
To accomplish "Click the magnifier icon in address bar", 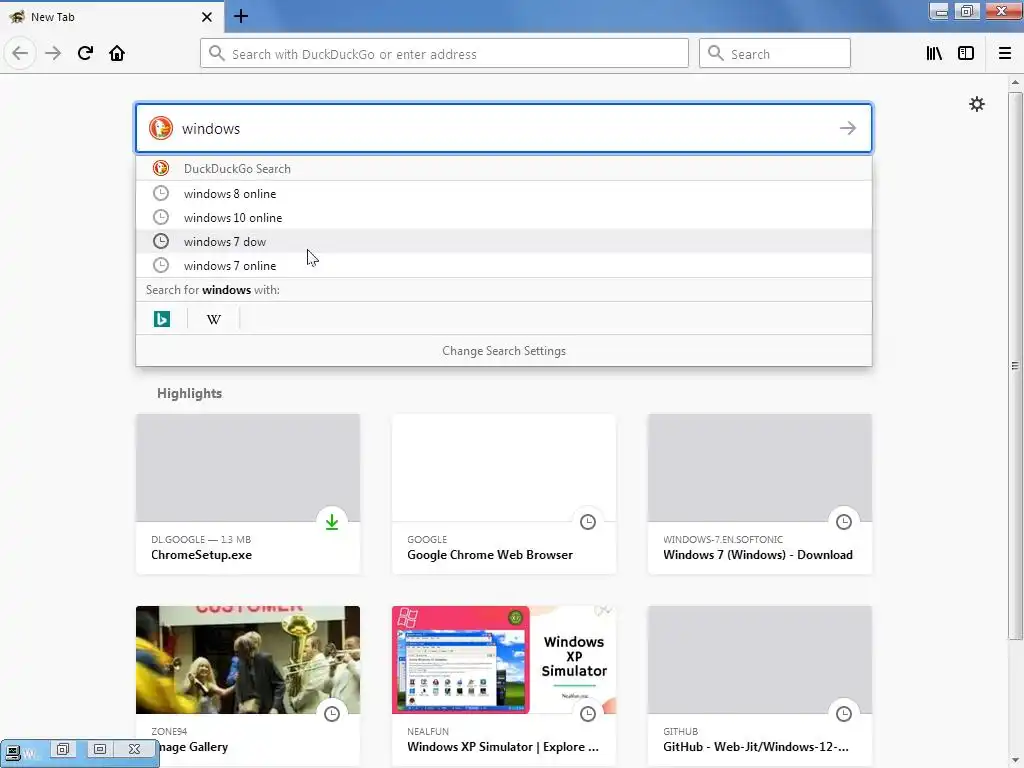I will tap(217, 53).
